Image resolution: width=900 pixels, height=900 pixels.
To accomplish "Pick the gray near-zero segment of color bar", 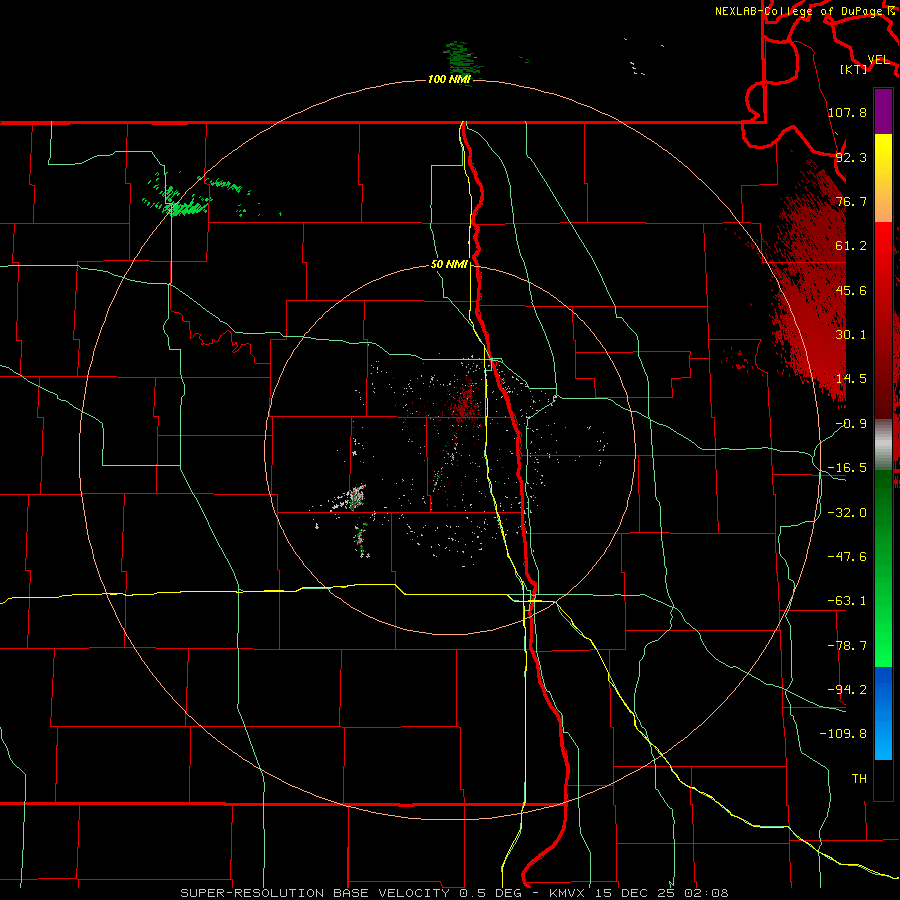I will click(883, 442).
